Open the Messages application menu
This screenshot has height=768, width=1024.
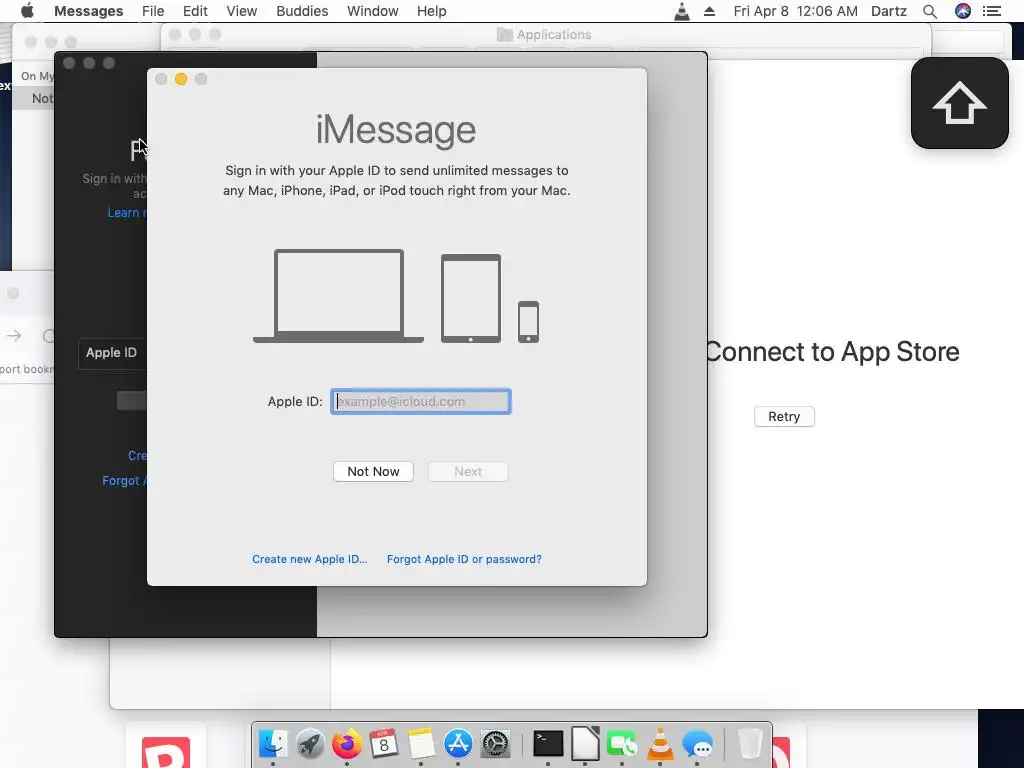point(89,11)
